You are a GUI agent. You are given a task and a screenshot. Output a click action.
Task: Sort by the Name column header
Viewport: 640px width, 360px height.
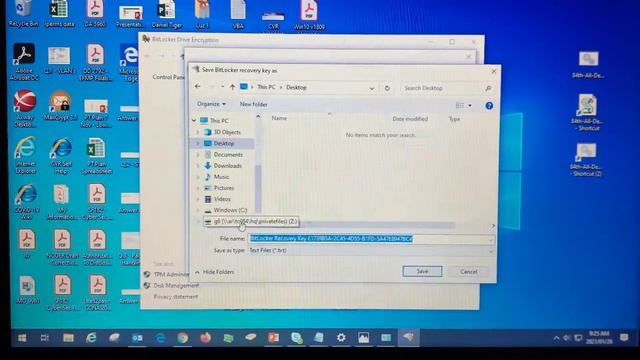pos(279,118)
